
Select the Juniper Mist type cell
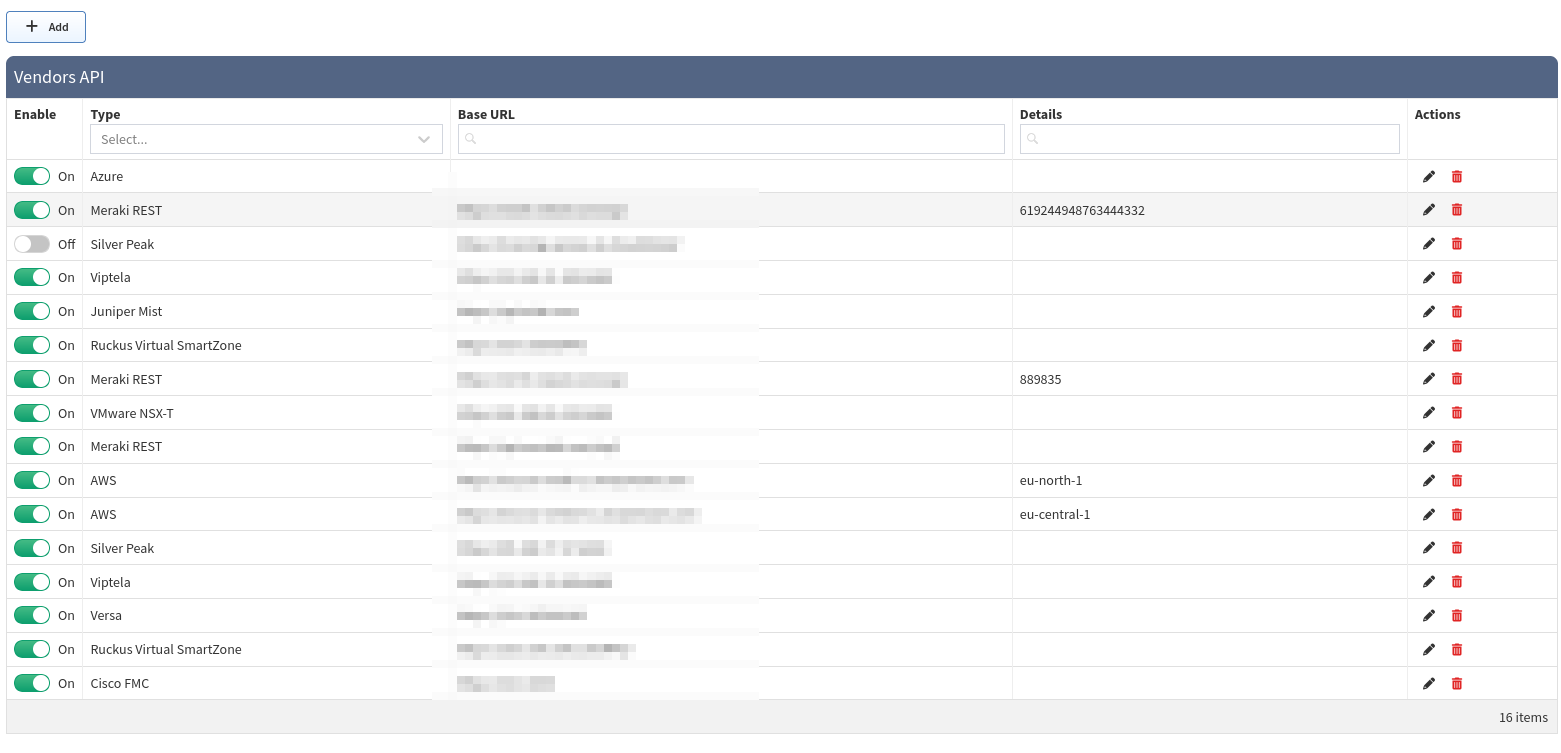click(126, 311)
